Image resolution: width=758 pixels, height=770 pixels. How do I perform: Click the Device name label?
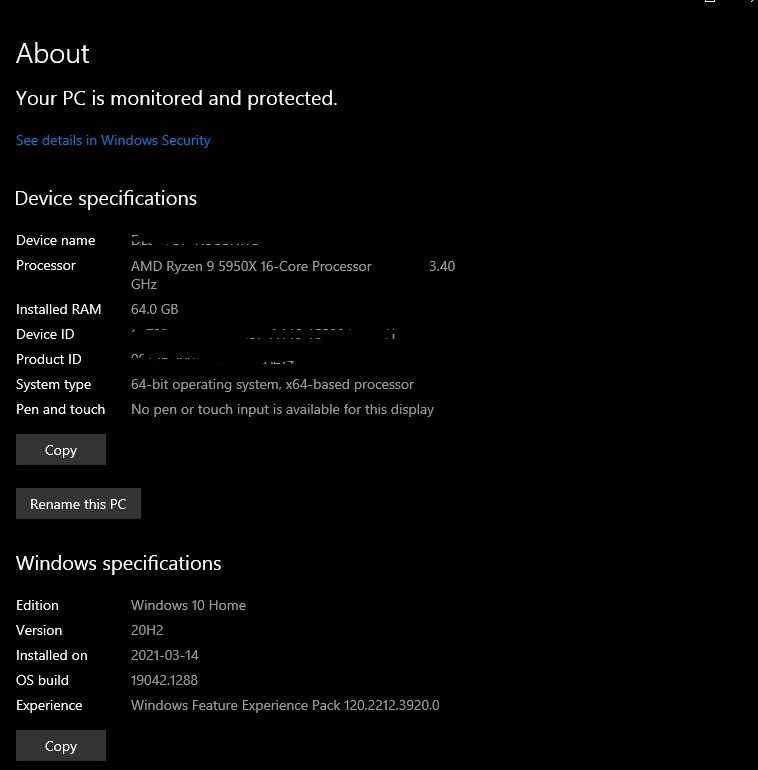55,240
